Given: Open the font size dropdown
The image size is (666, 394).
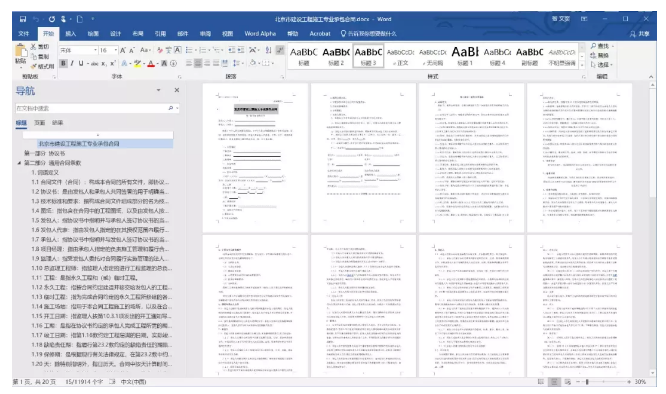Looking at the screenshot, I should point(116,50).
